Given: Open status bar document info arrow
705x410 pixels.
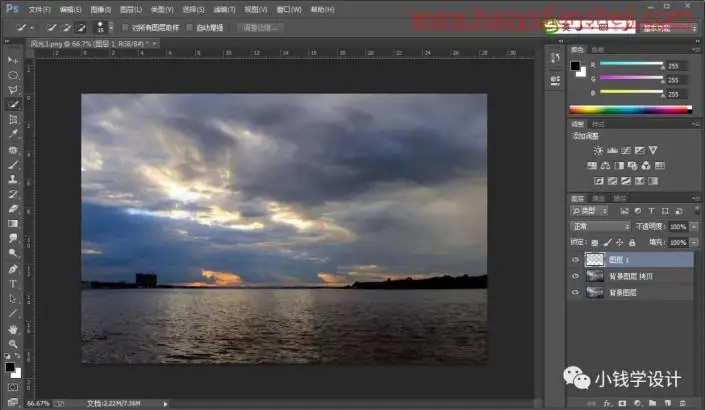Looking at the screenshot, I should (165, 404).
